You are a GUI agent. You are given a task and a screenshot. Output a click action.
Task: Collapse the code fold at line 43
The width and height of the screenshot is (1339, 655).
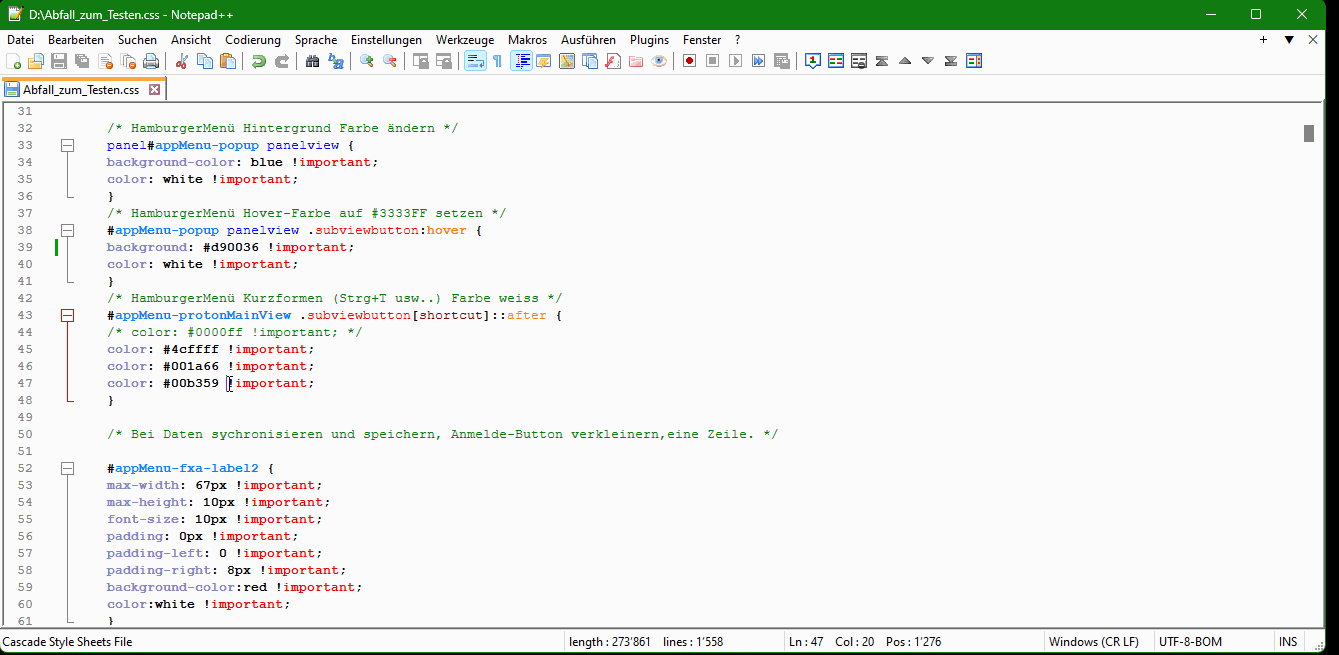pyautogui.click(x=67, y=315)
